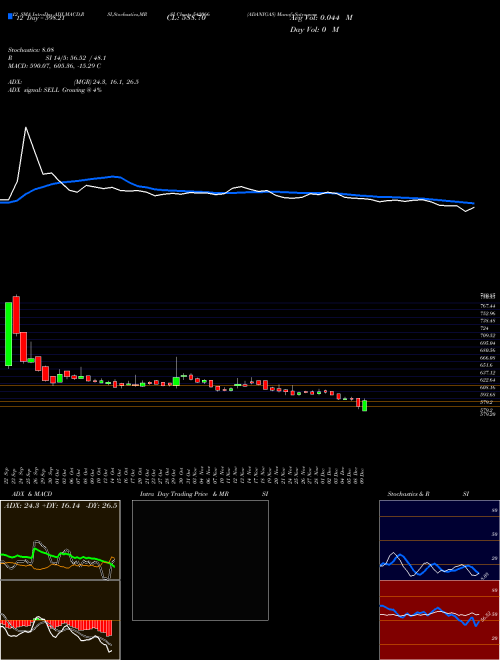Click the MACD values line
Image resolution: width=500 pixels, height=660 pixels.
[54, 66]
